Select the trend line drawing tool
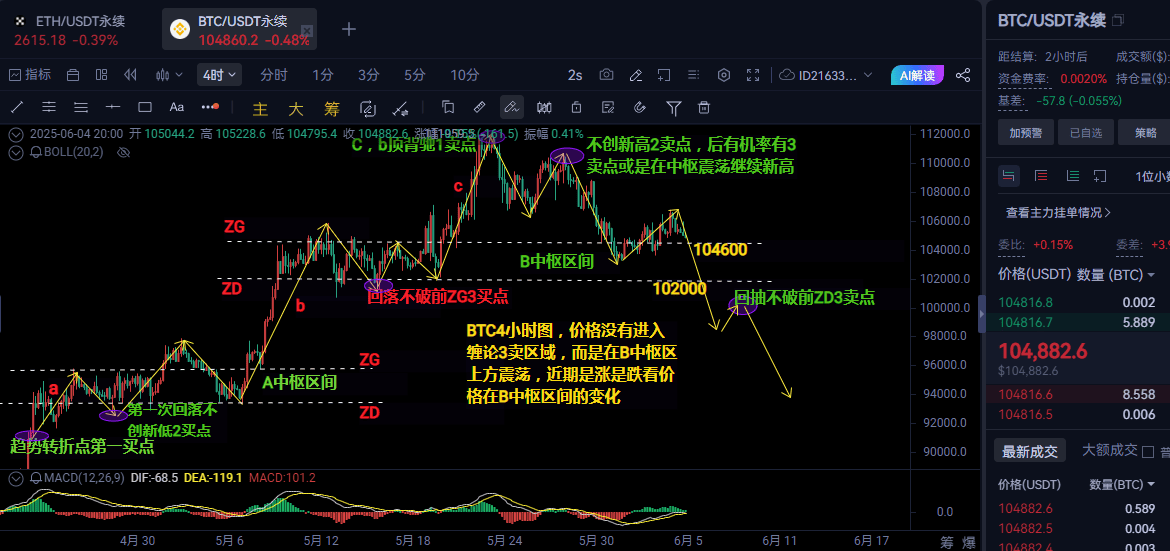Image resolution: width=1170 pixels, height=551 pixels. (17, 107)
